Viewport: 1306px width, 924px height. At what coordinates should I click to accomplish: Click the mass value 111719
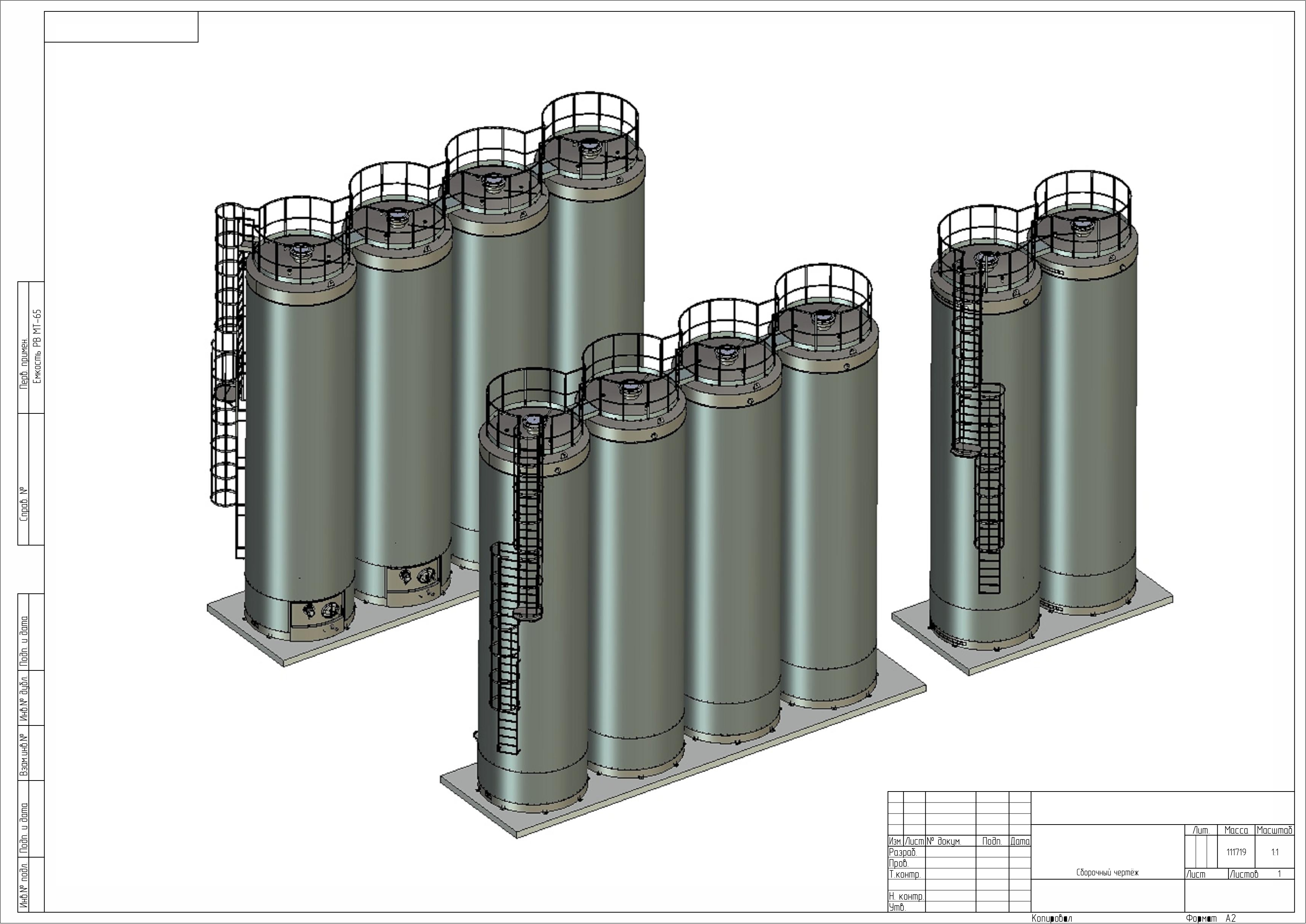click(1236, 852)
